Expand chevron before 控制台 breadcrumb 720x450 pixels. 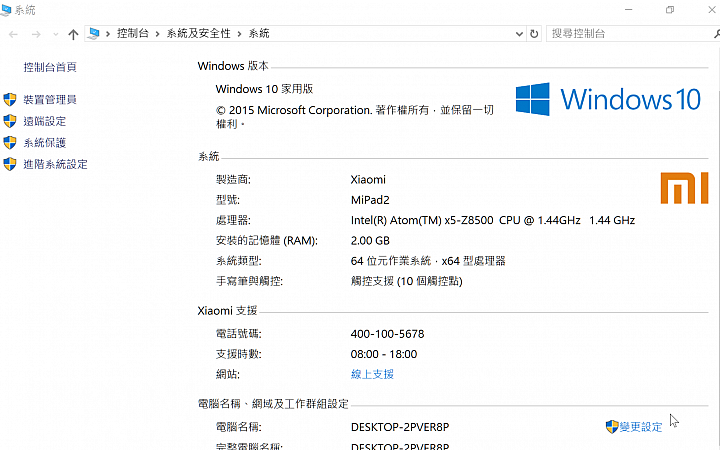108,34
